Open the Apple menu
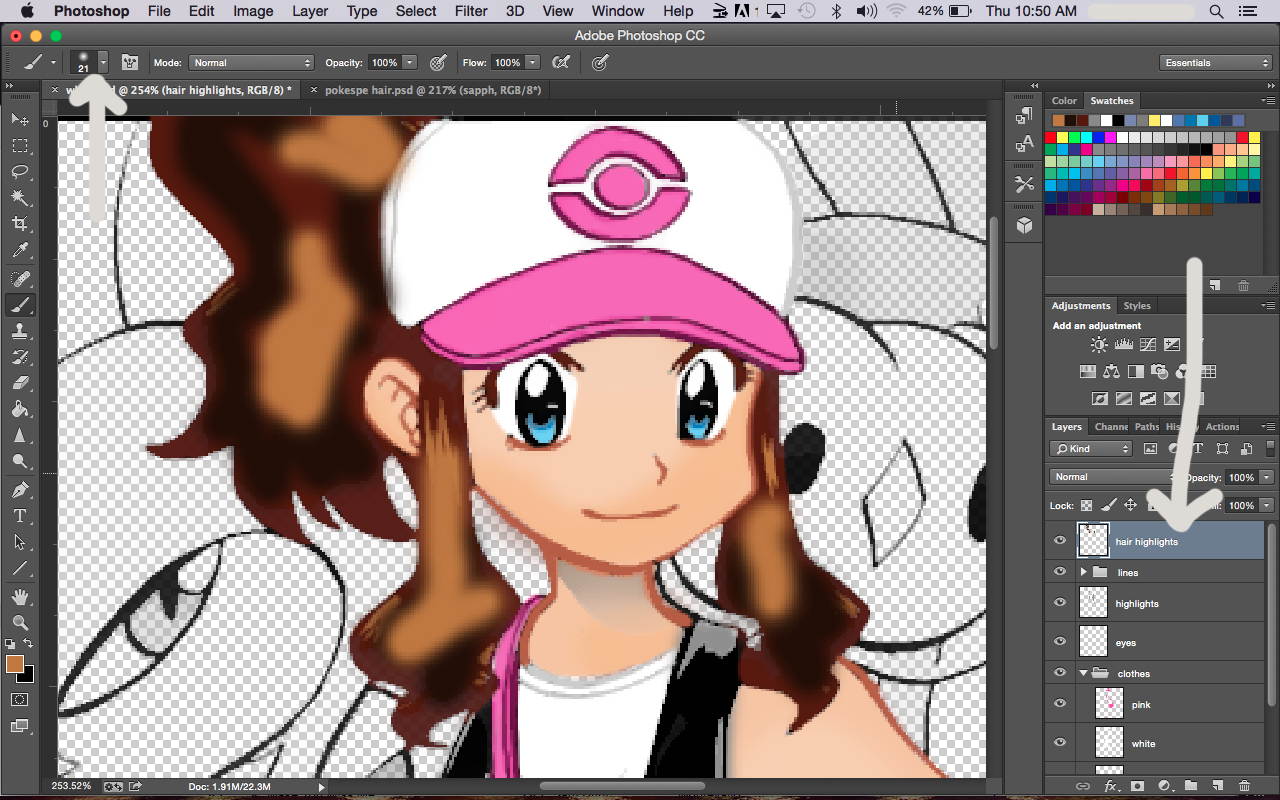The height and width of the screenshot is (800, 1280). [27, 11]
